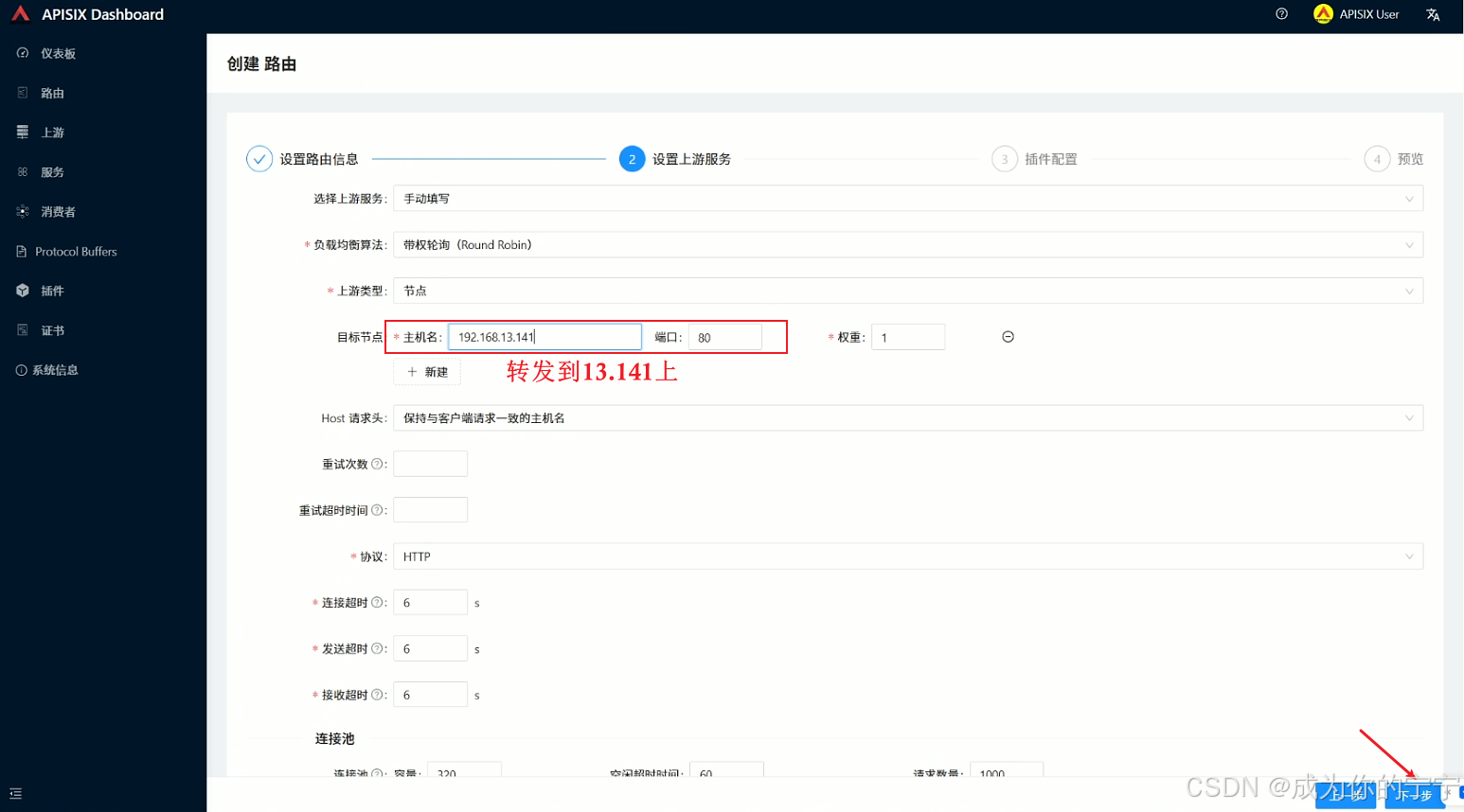Image resolution: width=1464 pixels, height=812 pixels.
Task: Open the Host 请求头 dropdown
Action: [908, 418]
